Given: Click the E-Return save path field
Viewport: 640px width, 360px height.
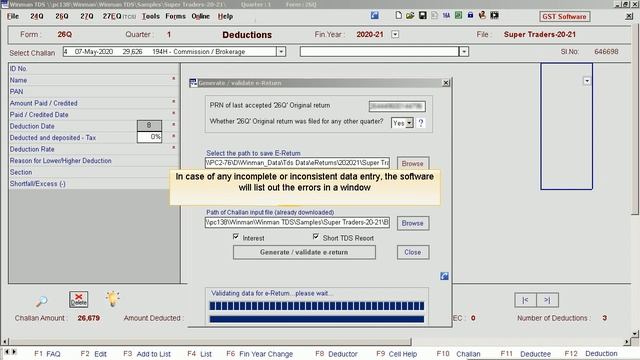Looking at the screenshot, I should coord(297,163).
